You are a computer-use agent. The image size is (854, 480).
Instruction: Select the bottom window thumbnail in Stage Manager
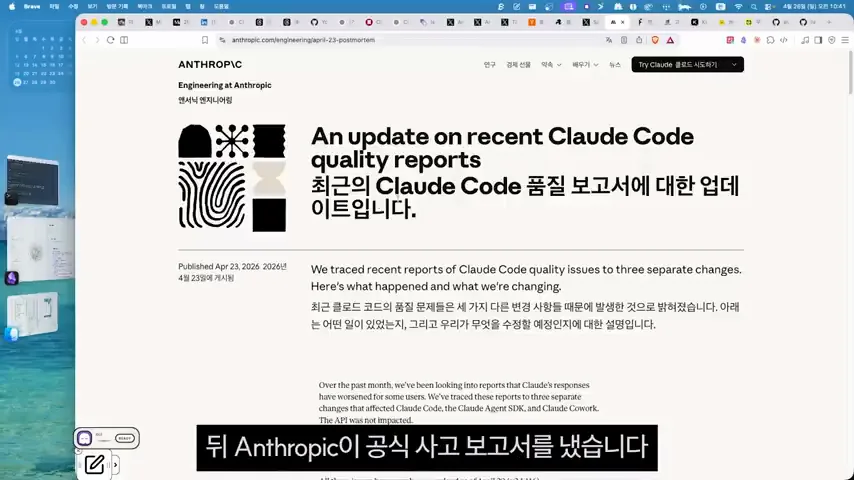(33, 314)
